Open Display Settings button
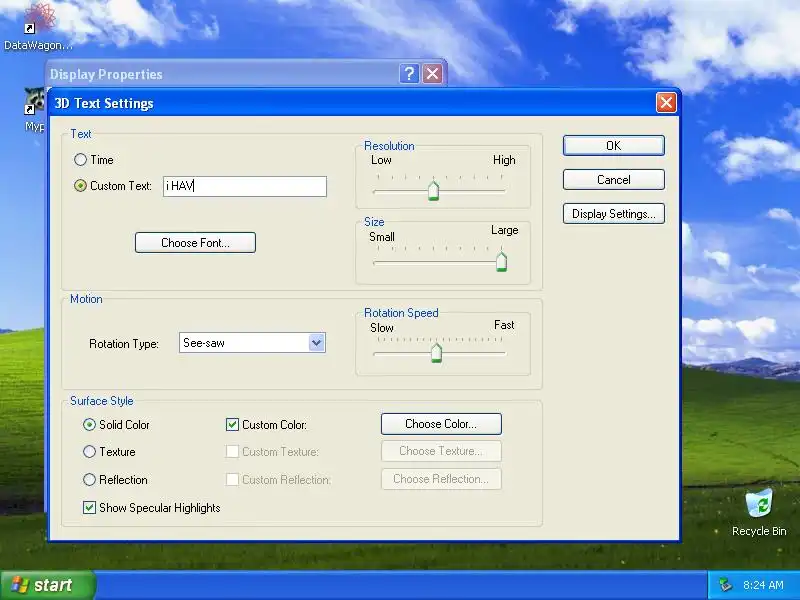This screenshot has width=800, height=600. pyautogui.click(x=614, y=214)
